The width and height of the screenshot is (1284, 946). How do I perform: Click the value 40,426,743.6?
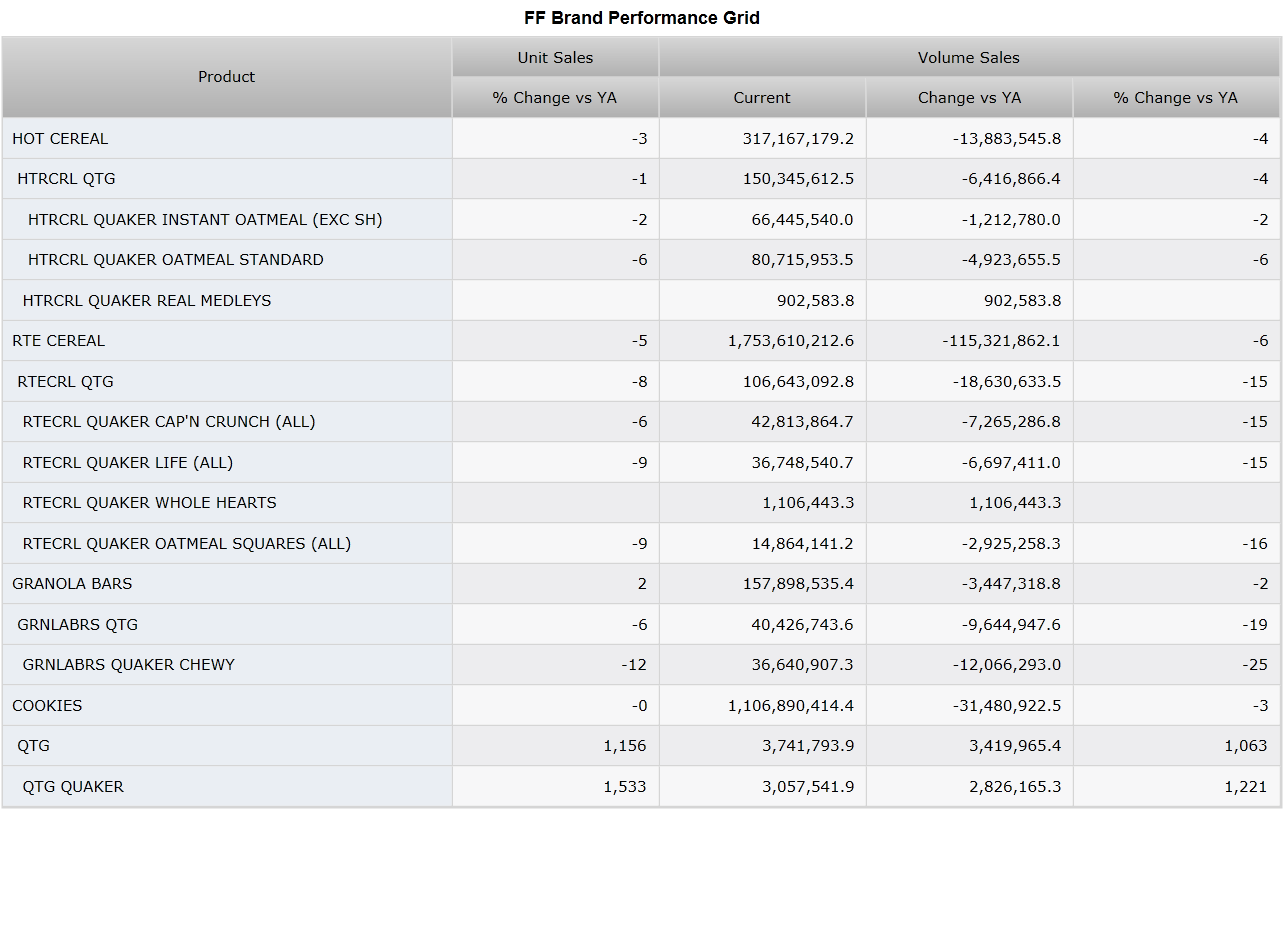tap(803, 625)
